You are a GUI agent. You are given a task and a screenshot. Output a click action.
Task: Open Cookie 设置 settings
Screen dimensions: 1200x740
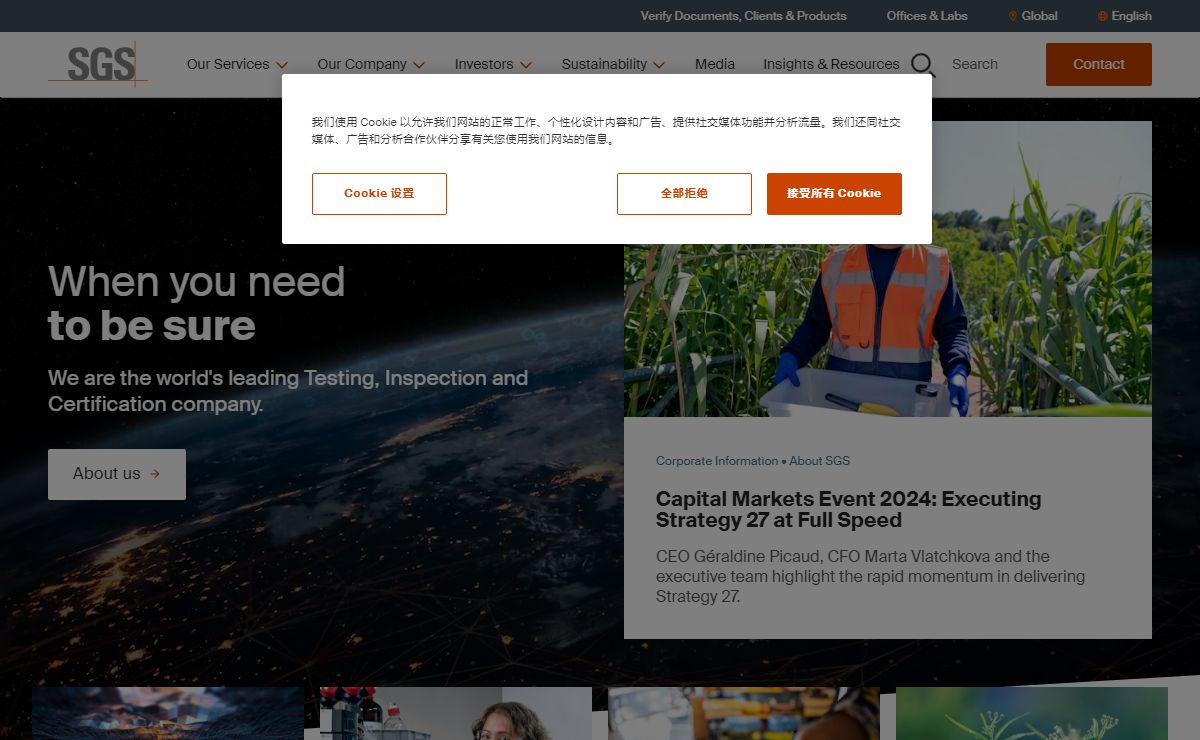[x=379, y=194]
